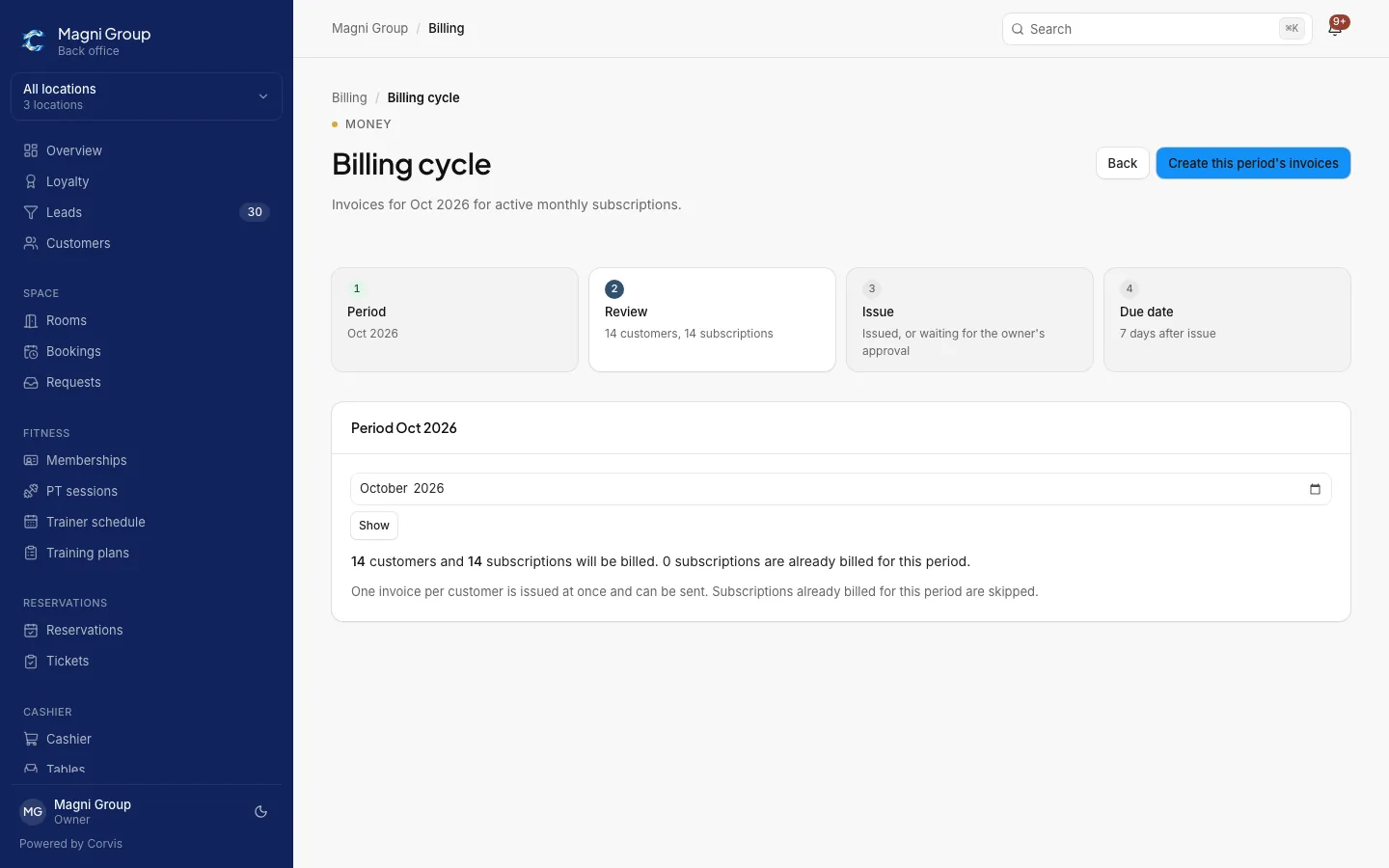1389x868 pixels.
Task: Open Powered by Corvis link
Action: [x=70, y=844]
